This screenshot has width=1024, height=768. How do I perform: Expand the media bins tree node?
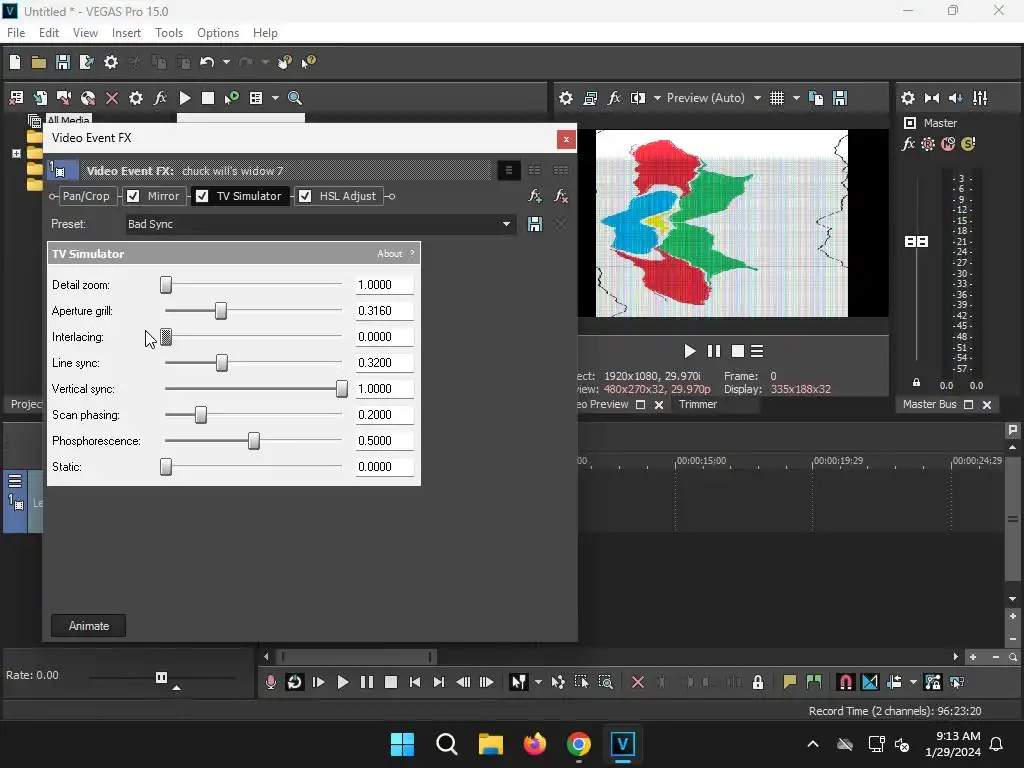pos(16,153)
